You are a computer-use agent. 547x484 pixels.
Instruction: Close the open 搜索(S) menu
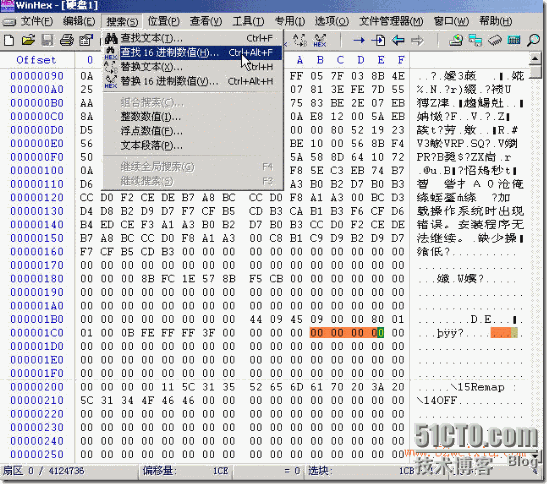(x=122, y=22)
